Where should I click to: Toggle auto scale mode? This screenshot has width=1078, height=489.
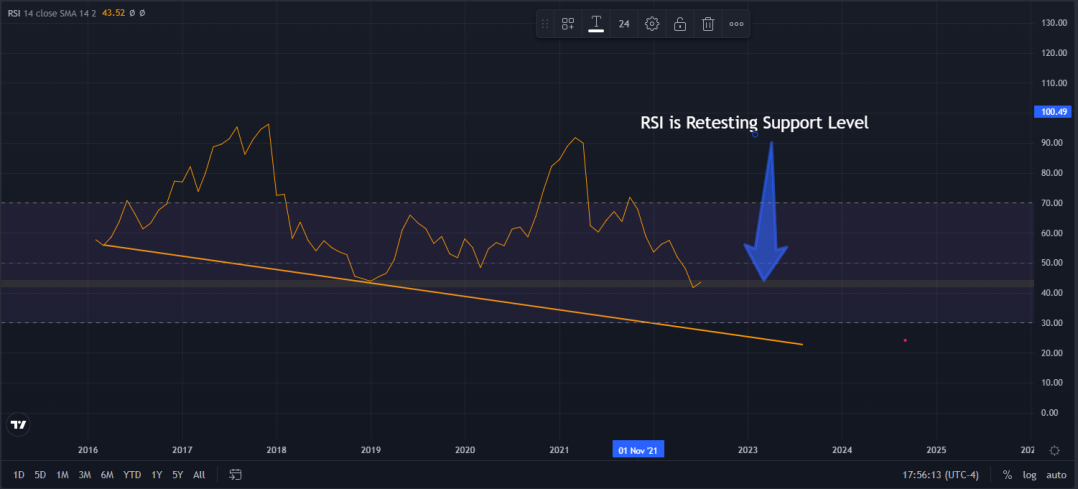coord(1056,475)
